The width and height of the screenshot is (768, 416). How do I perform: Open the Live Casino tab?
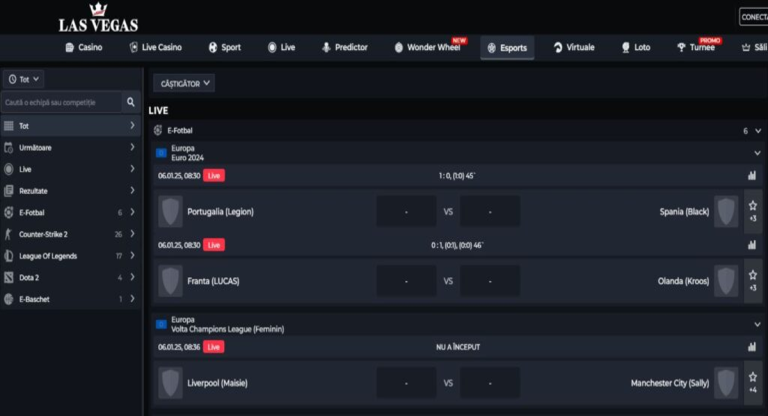pyautogui.click(x=156, y=48)
